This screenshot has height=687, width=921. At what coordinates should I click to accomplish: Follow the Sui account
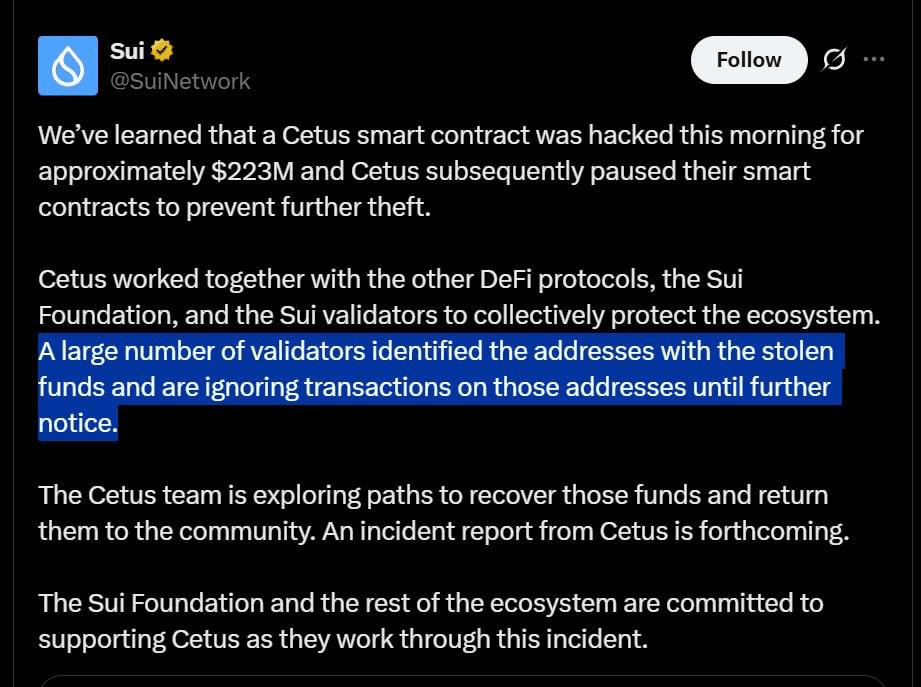click(x=749, y=60)
